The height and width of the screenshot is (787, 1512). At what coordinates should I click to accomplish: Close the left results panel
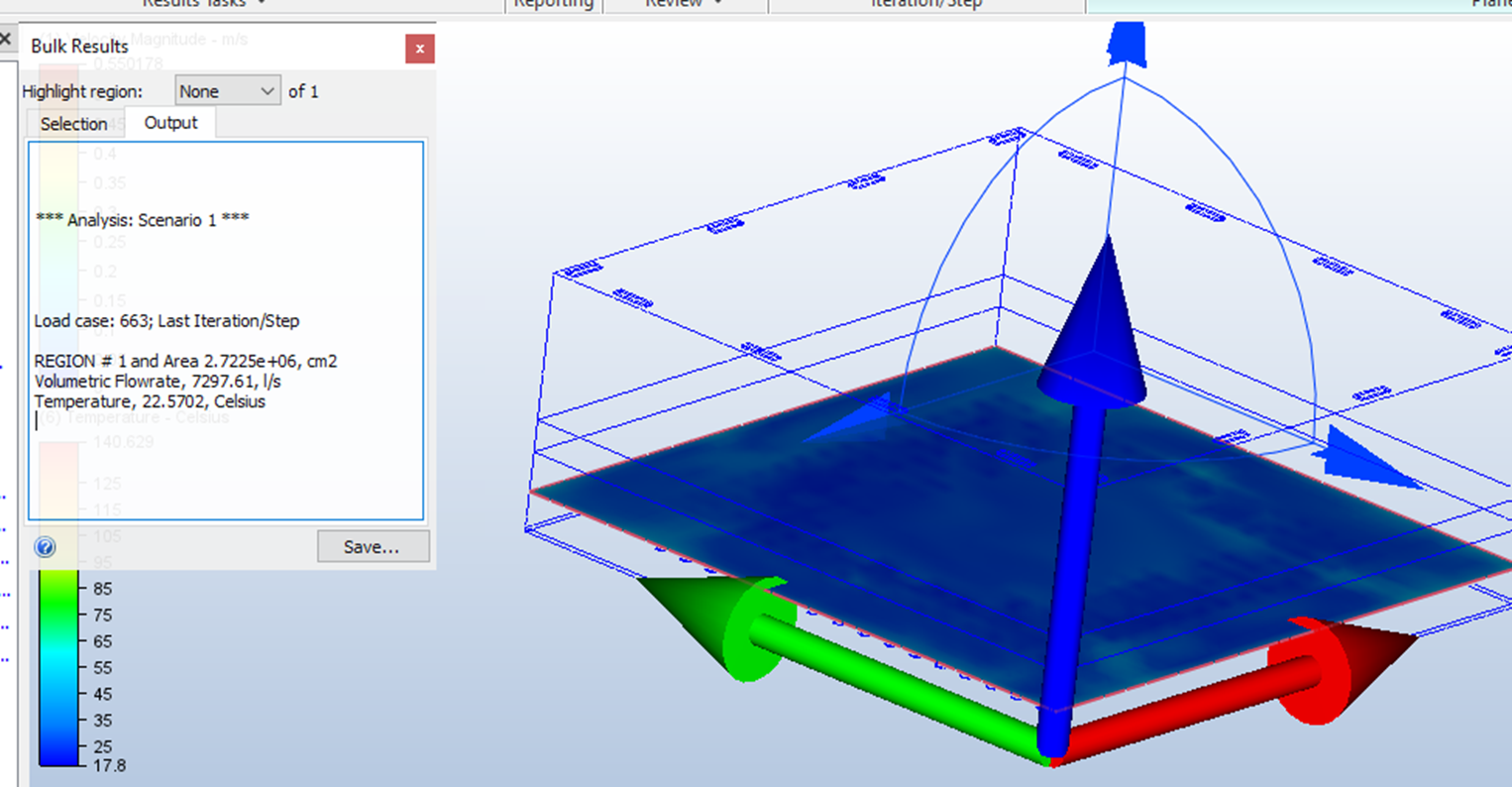coord(7,38)
